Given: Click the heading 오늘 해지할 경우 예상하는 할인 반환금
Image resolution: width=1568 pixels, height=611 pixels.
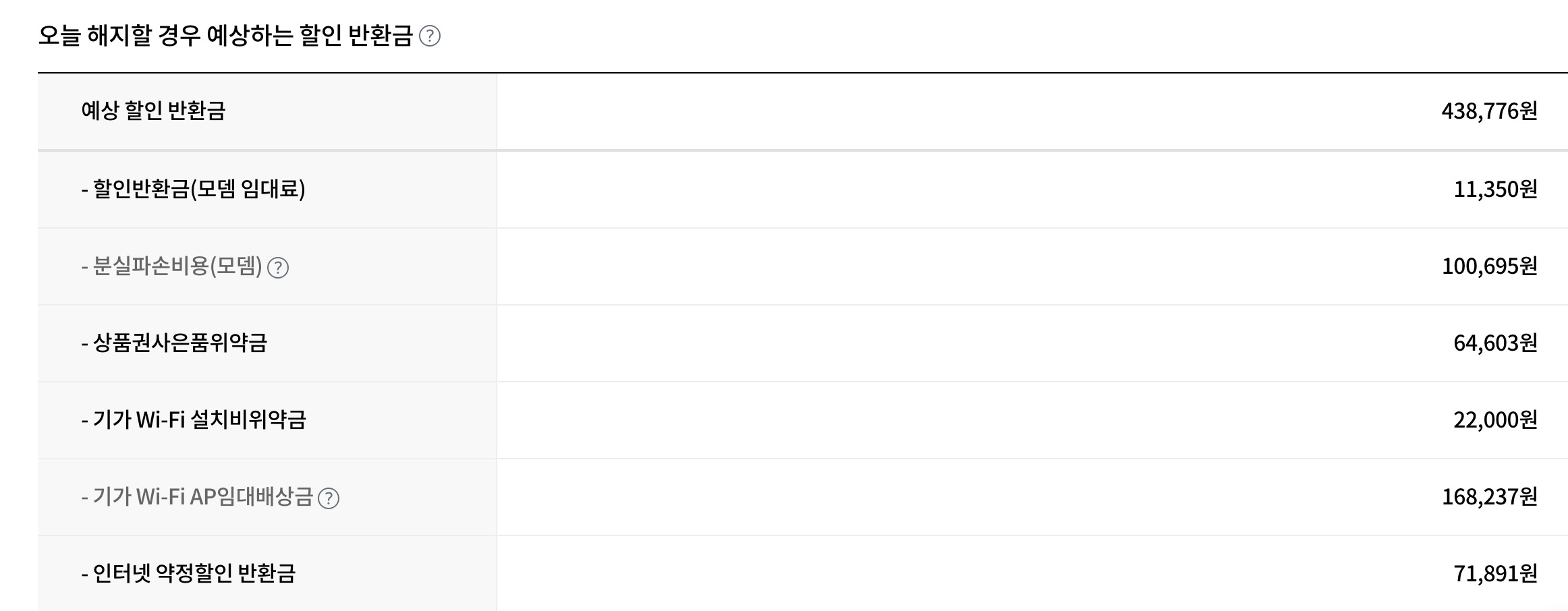Looking at the screenshot, I should tap(225, 36).
